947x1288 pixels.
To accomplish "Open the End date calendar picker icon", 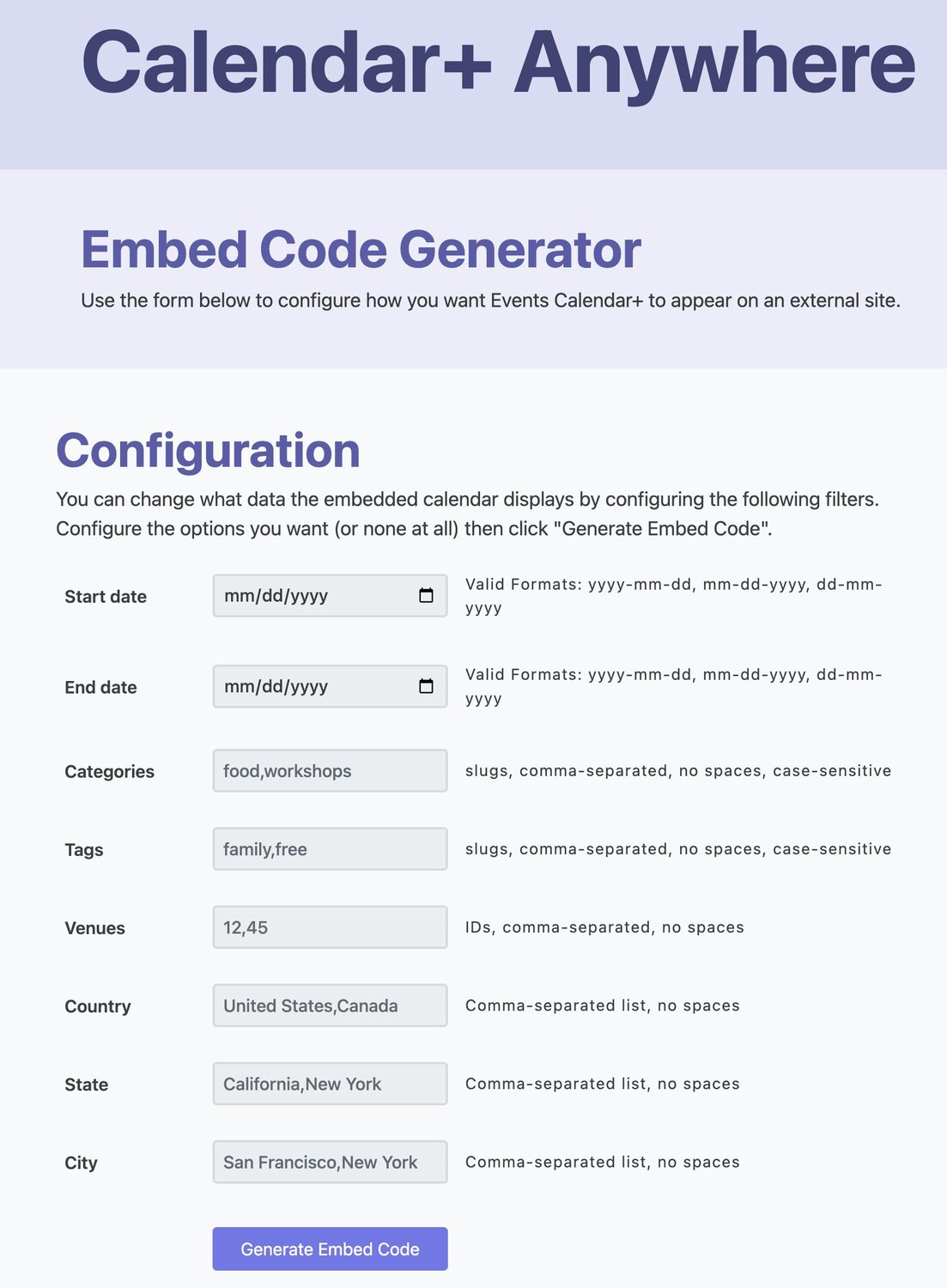I will 426,686.
